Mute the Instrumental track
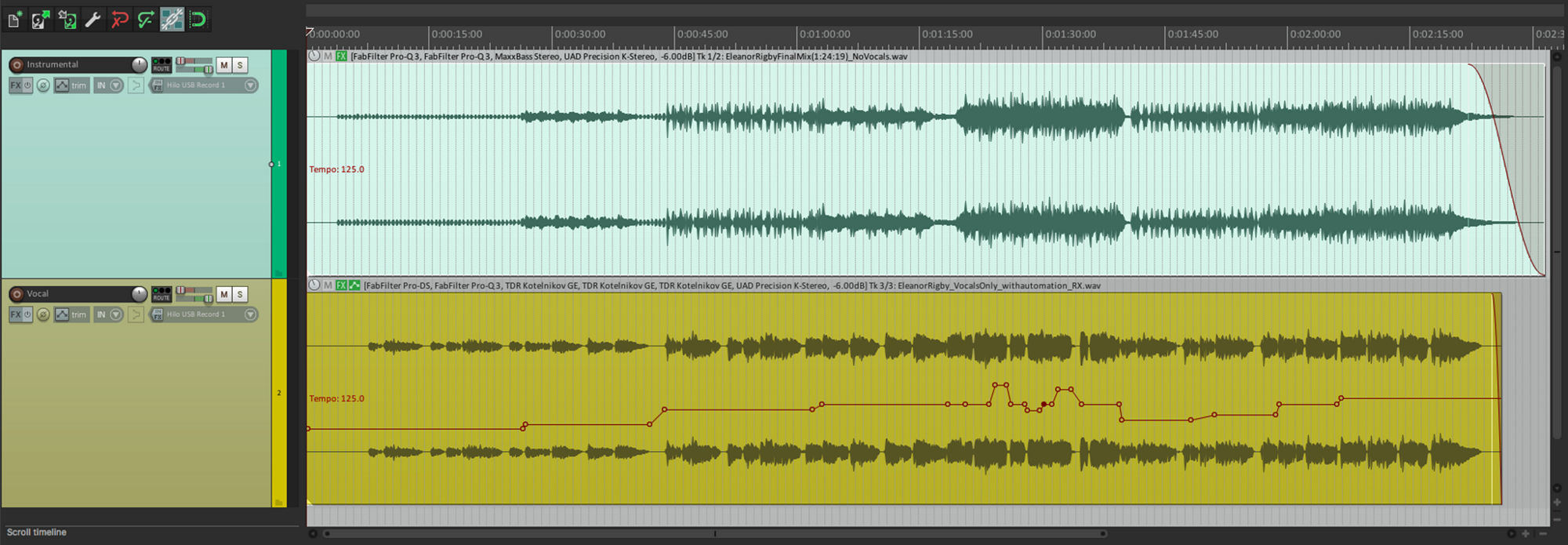The width and height of the screenshot is (1568, 545). (224, 65)
